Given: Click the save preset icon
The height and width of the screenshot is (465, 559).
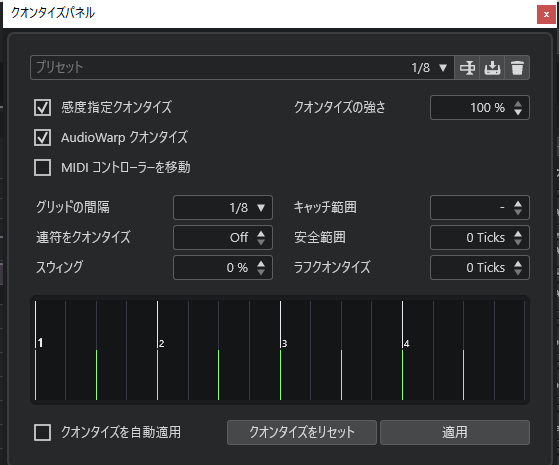Looking at the screenshot, I should [x=492, y=67].
